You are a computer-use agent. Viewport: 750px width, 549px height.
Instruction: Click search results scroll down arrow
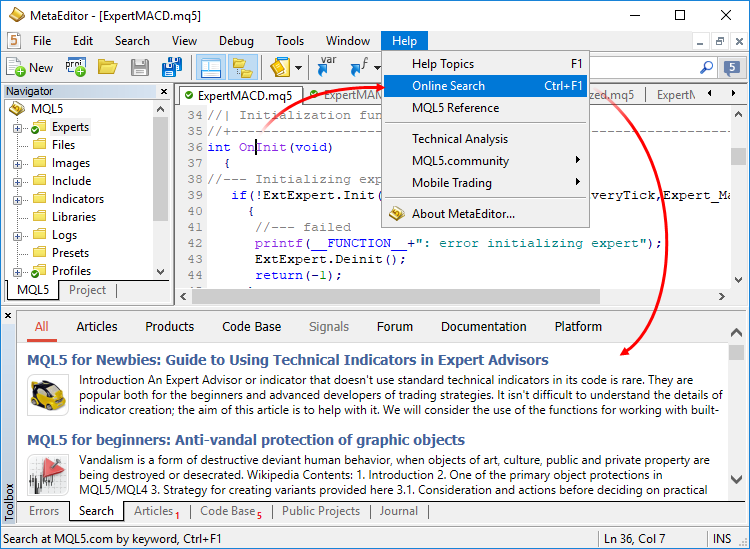point(737,479)
